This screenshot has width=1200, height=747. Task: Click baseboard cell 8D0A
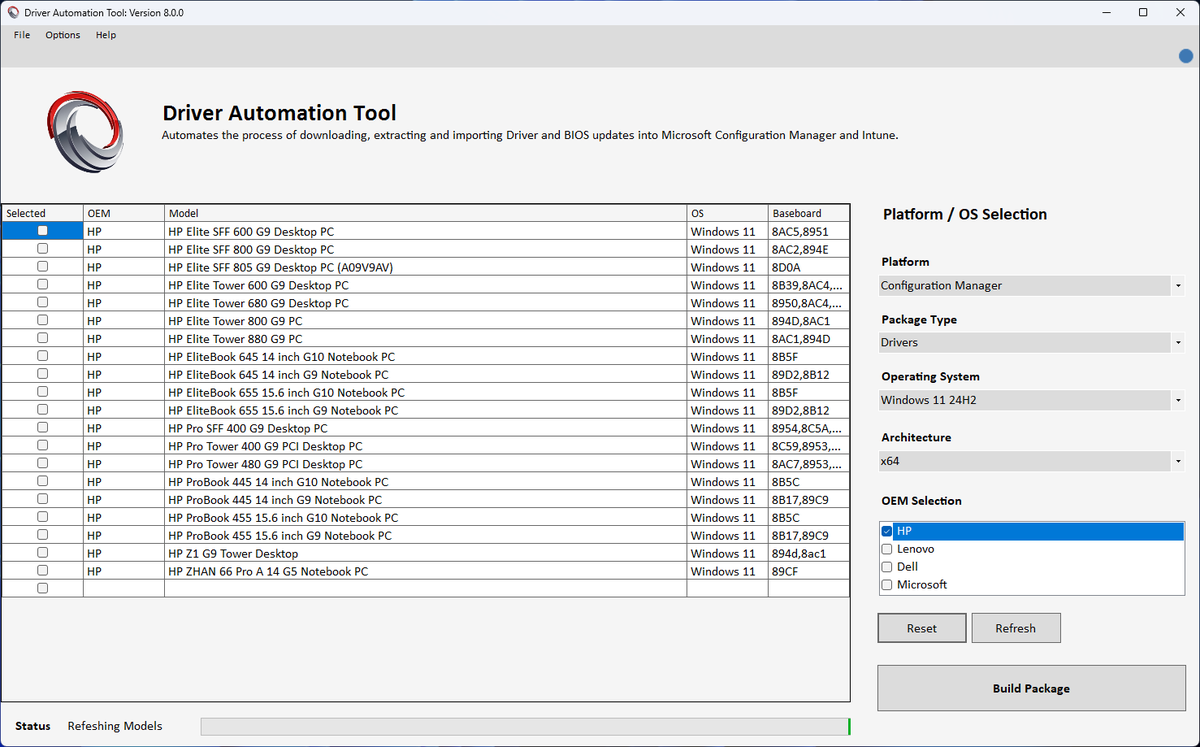pos(809,267)
